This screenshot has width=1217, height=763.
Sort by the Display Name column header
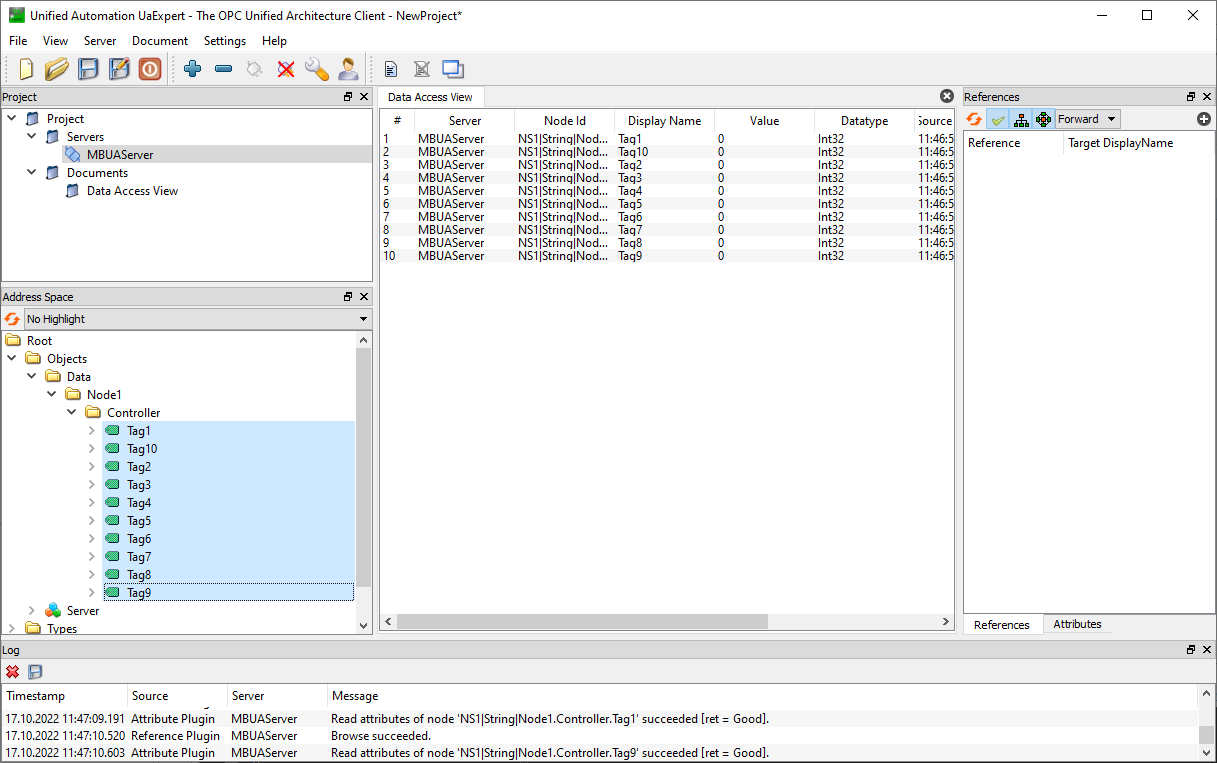(664, 121)
